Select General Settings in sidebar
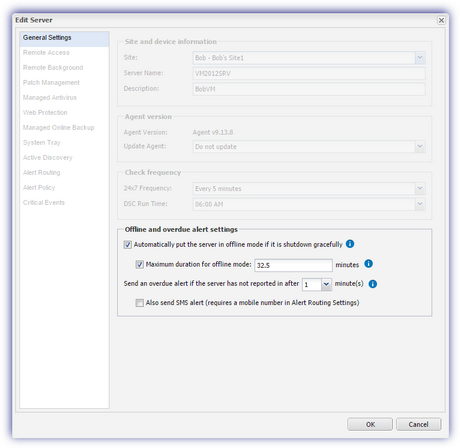The image size is (460, 448). [64, 38]
